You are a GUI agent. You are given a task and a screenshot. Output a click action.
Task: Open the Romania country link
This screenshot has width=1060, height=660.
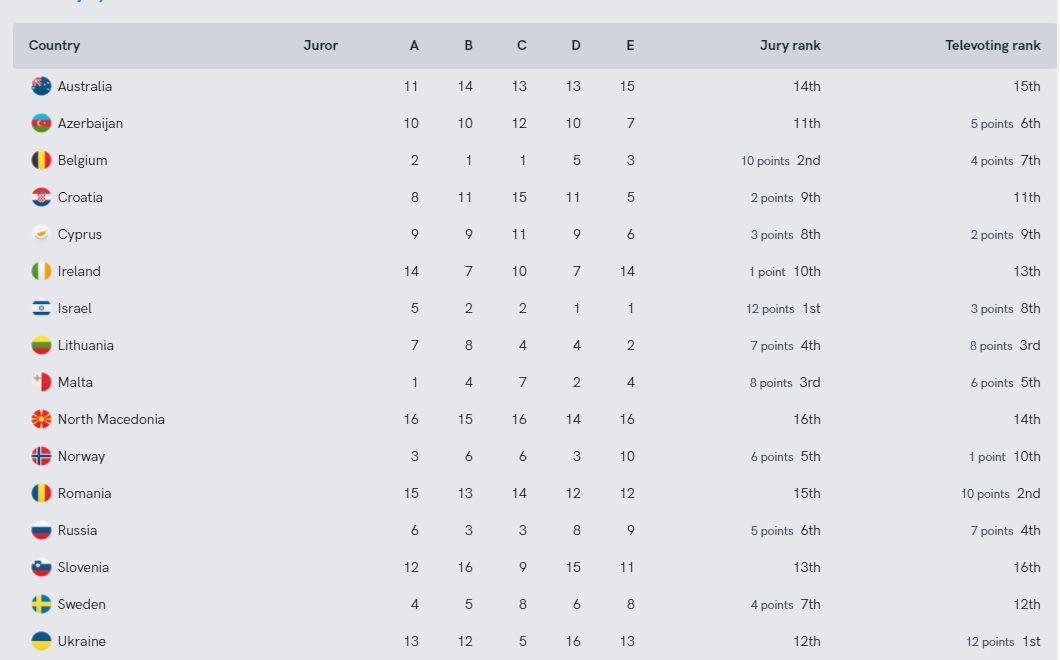tap(85, 493)
